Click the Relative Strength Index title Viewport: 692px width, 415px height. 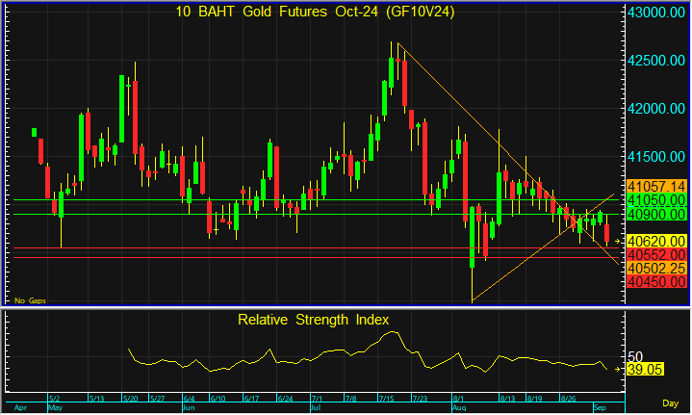pyautogui.click(x=313, y=320)
